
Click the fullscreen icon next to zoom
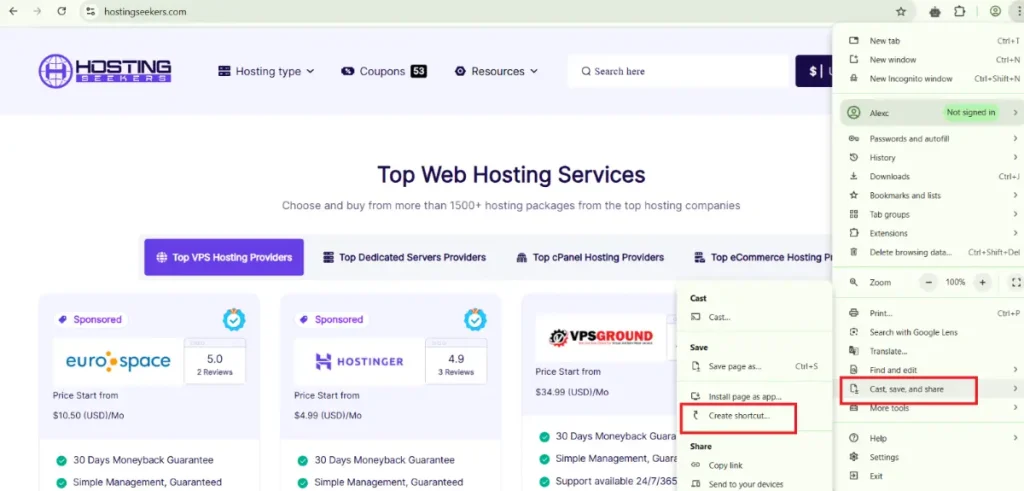(1016, 282)
